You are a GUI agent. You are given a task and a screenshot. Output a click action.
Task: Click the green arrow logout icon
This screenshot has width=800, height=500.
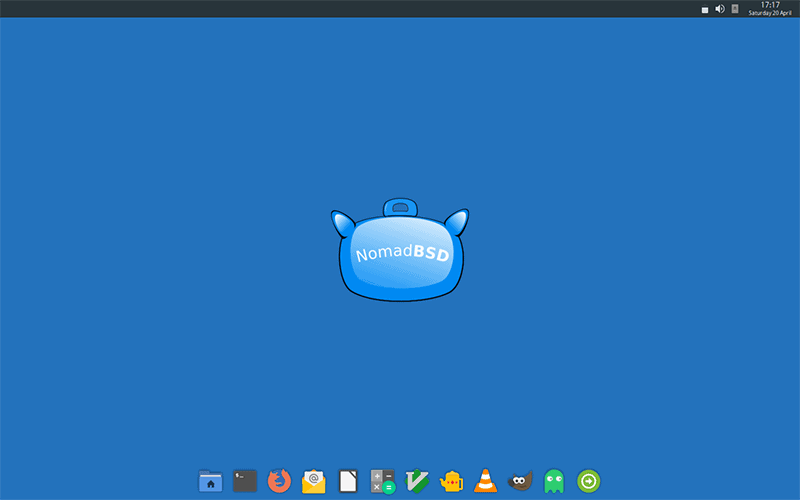coord(589,481)
